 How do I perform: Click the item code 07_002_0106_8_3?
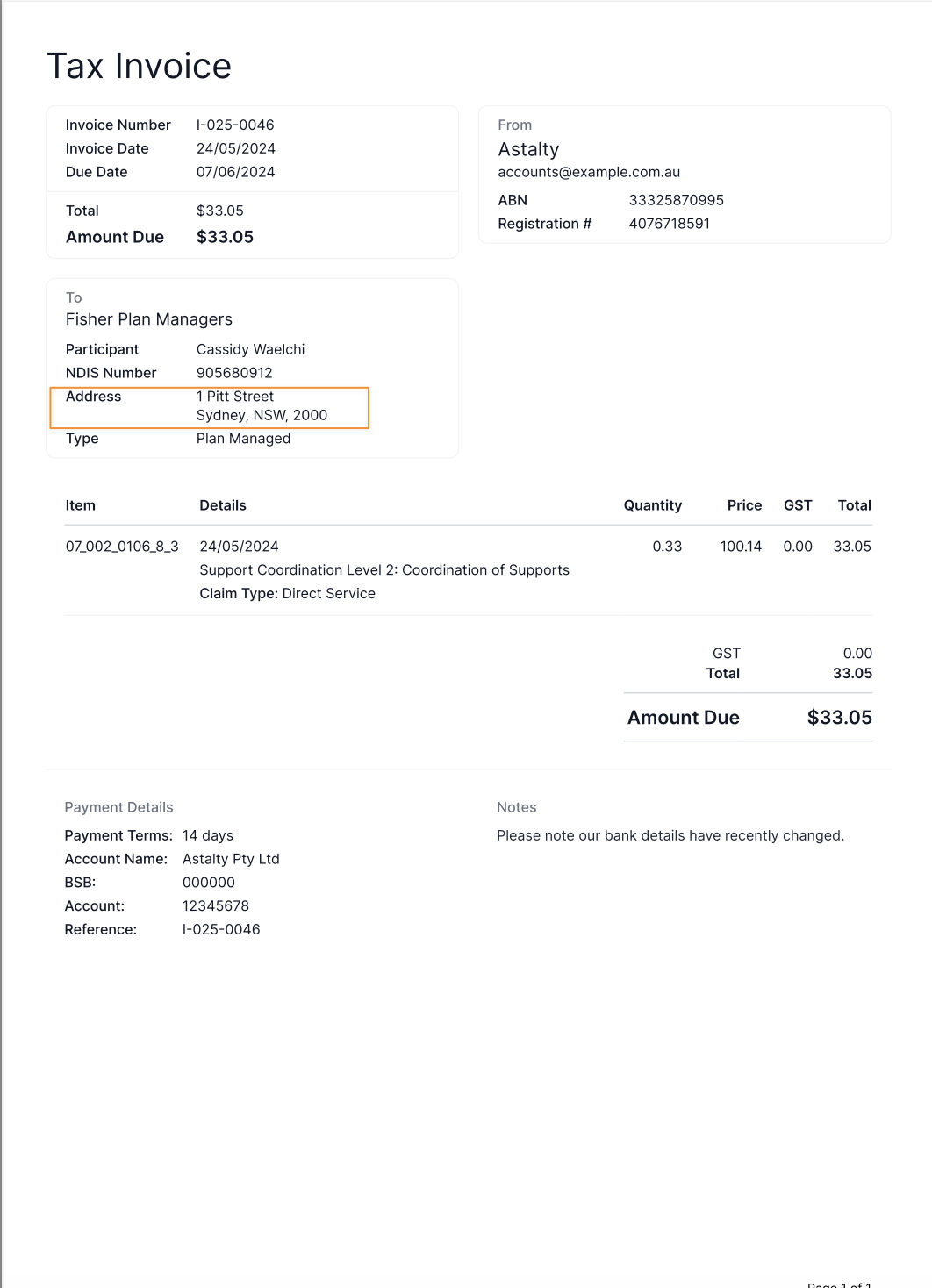pos(122,547)
